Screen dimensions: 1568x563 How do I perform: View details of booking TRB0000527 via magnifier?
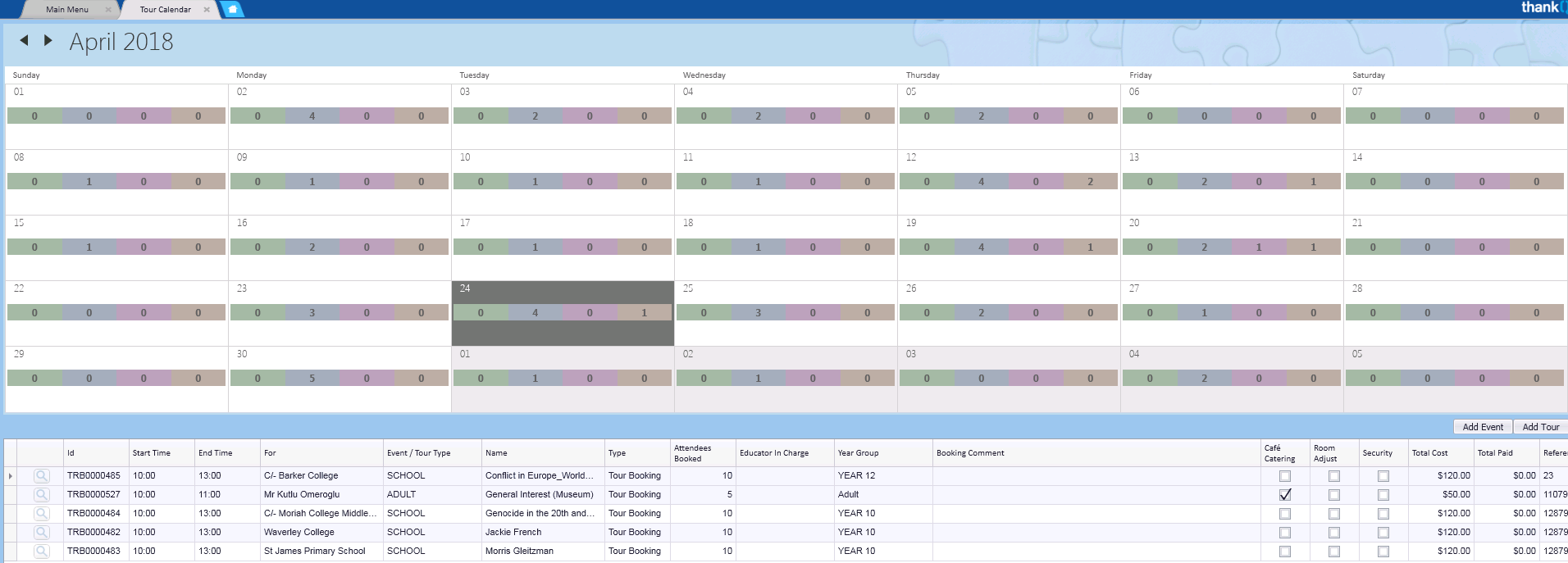(x=41, y=495)
